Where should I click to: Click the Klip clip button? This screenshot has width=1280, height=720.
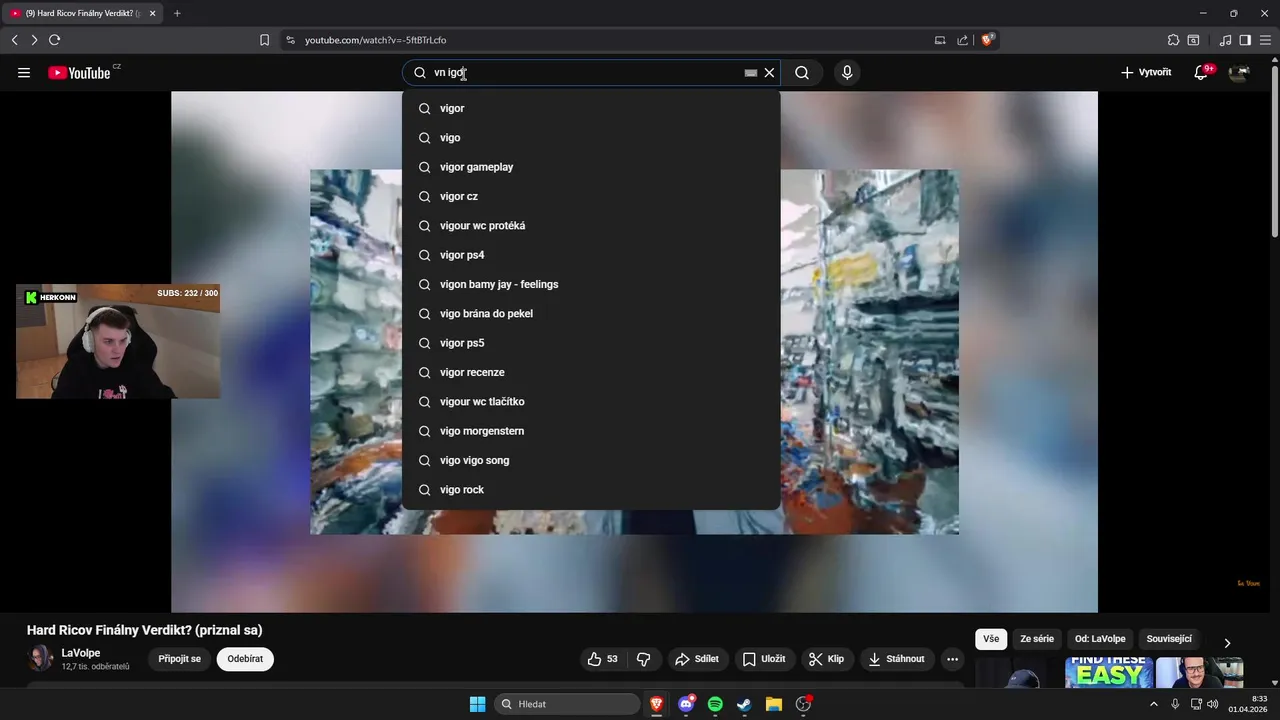pos(826,659)
